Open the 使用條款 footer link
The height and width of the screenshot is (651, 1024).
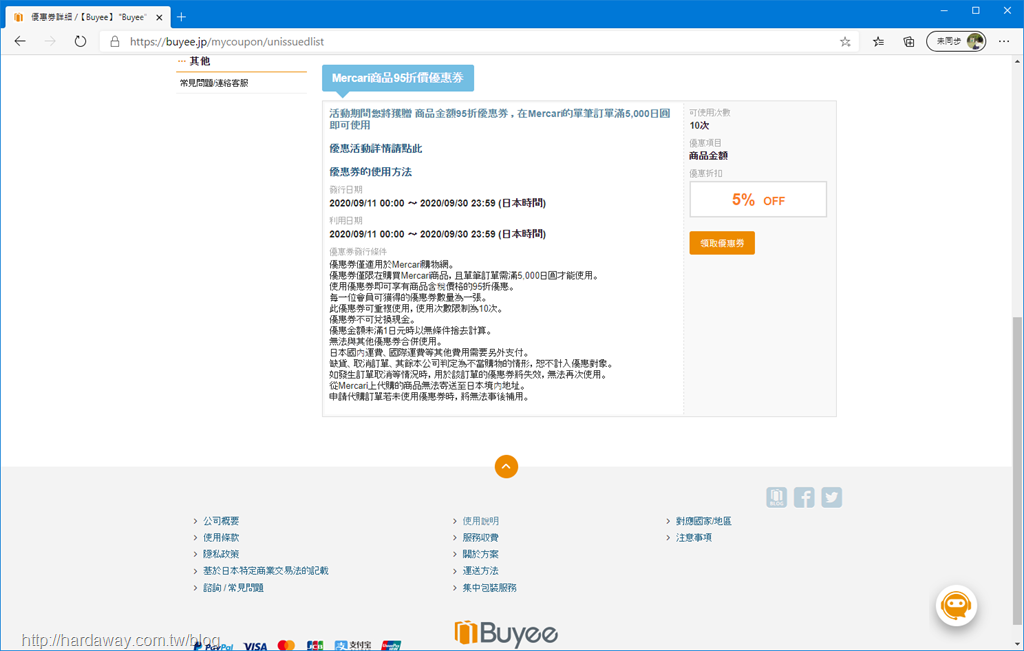[221, 537]
